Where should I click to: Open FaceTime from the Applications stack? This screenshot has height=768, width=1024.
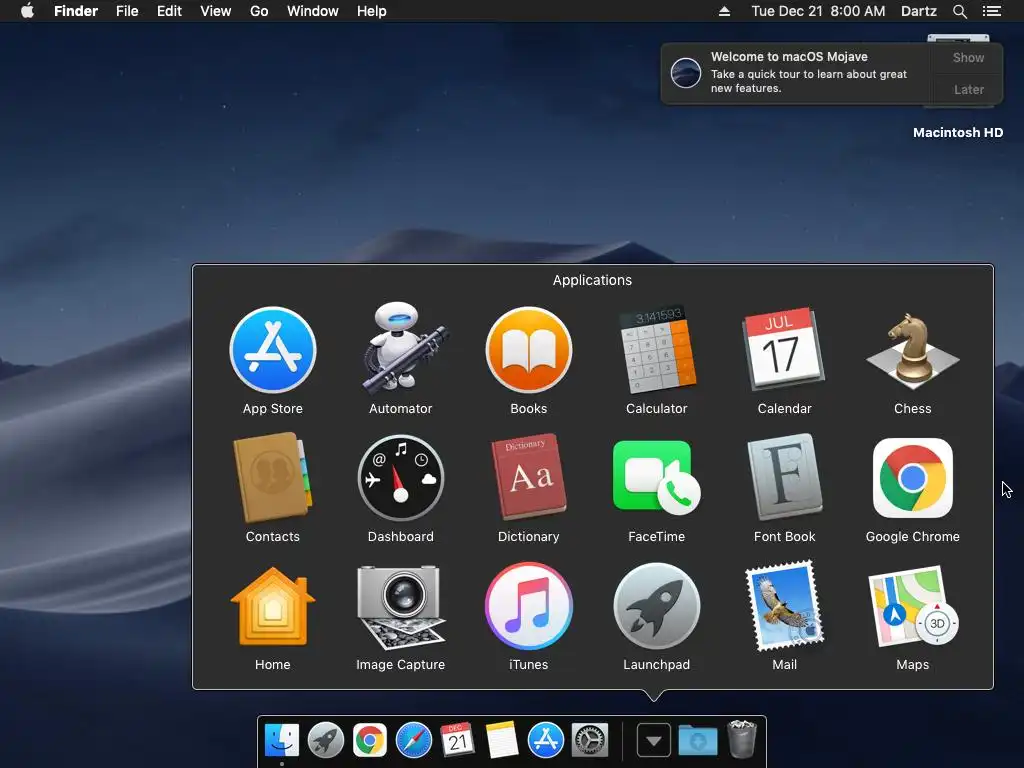tap(656, 478)
